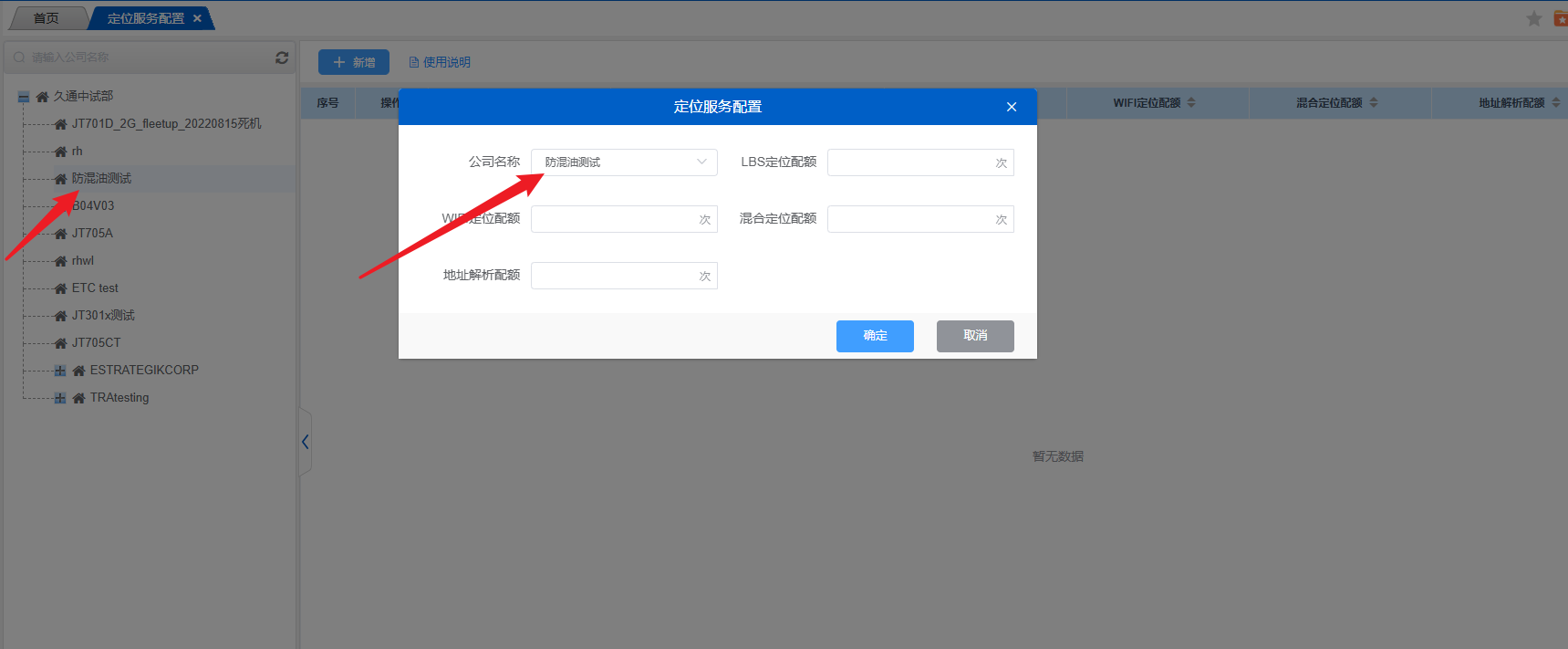Screen dimensions: 1568x649
Task: Expand the ESTRATEGIKCORP tree node
Action: pos(60,371)
